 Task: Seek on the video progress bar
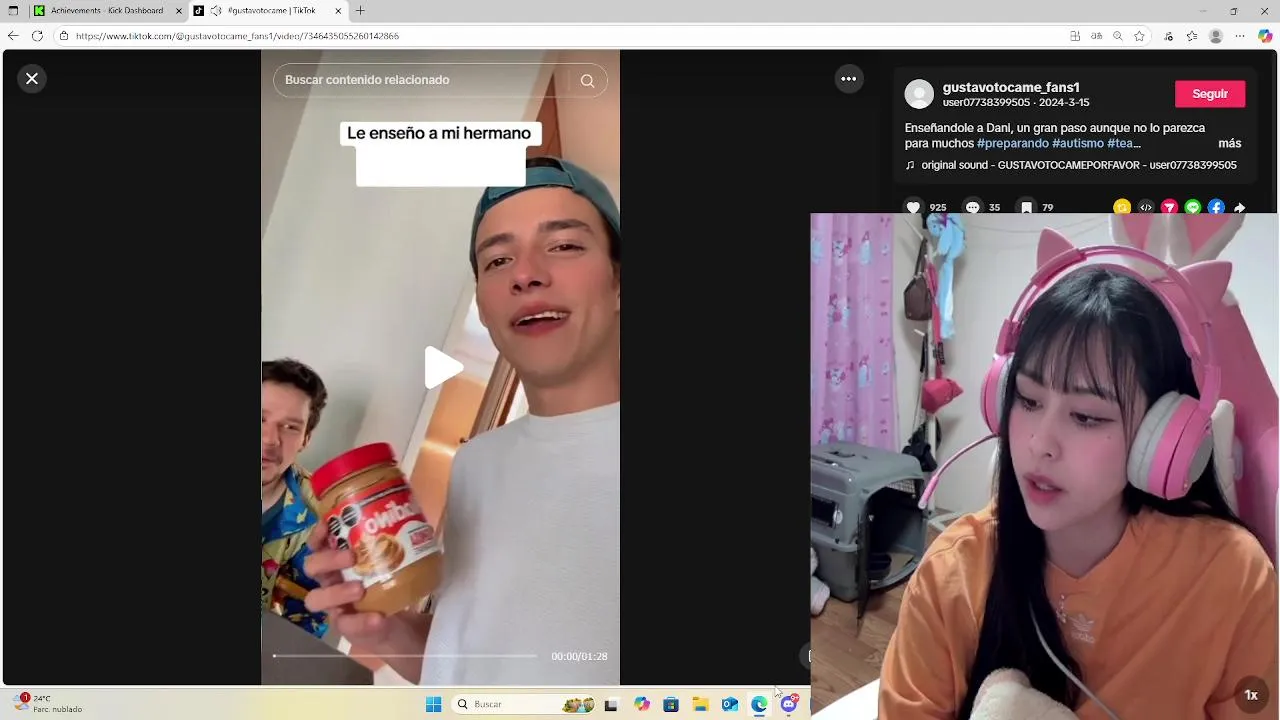coord(405,656)
